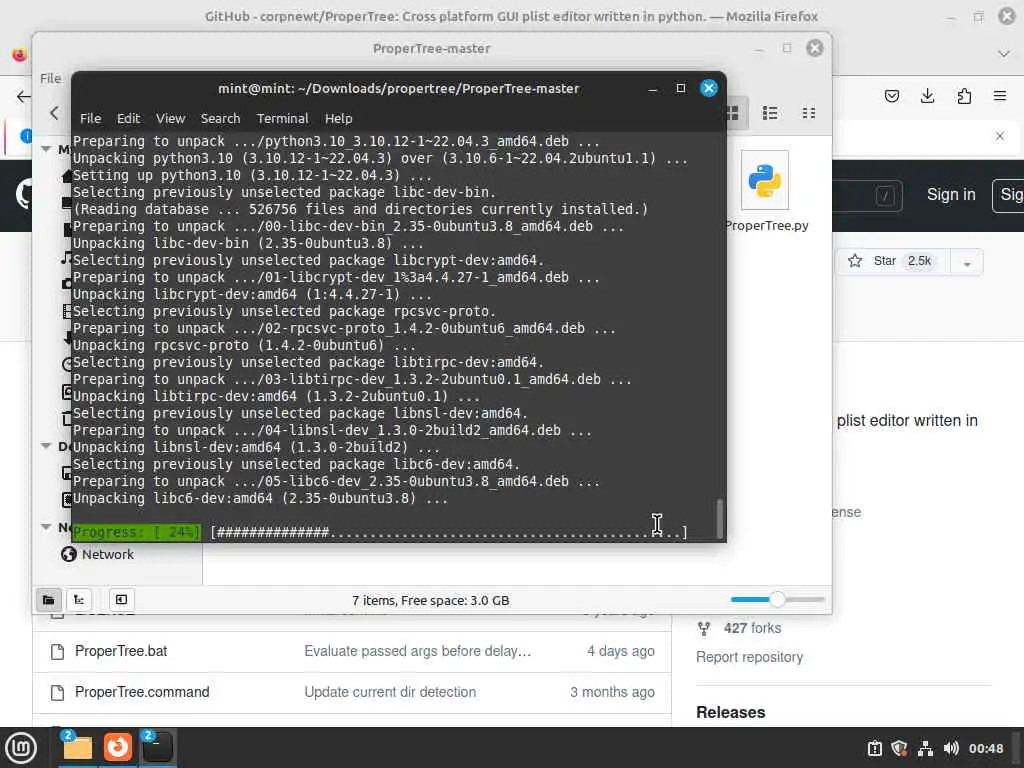Open the Linux Mint start menu
The image size is (1024, 768).
[21, 748]
